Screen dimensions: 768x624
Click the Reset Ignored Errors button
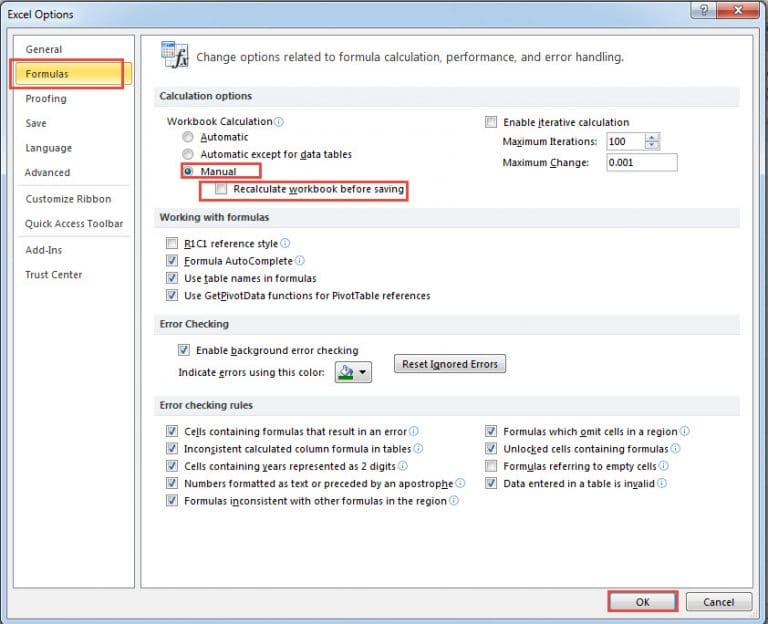450,364
